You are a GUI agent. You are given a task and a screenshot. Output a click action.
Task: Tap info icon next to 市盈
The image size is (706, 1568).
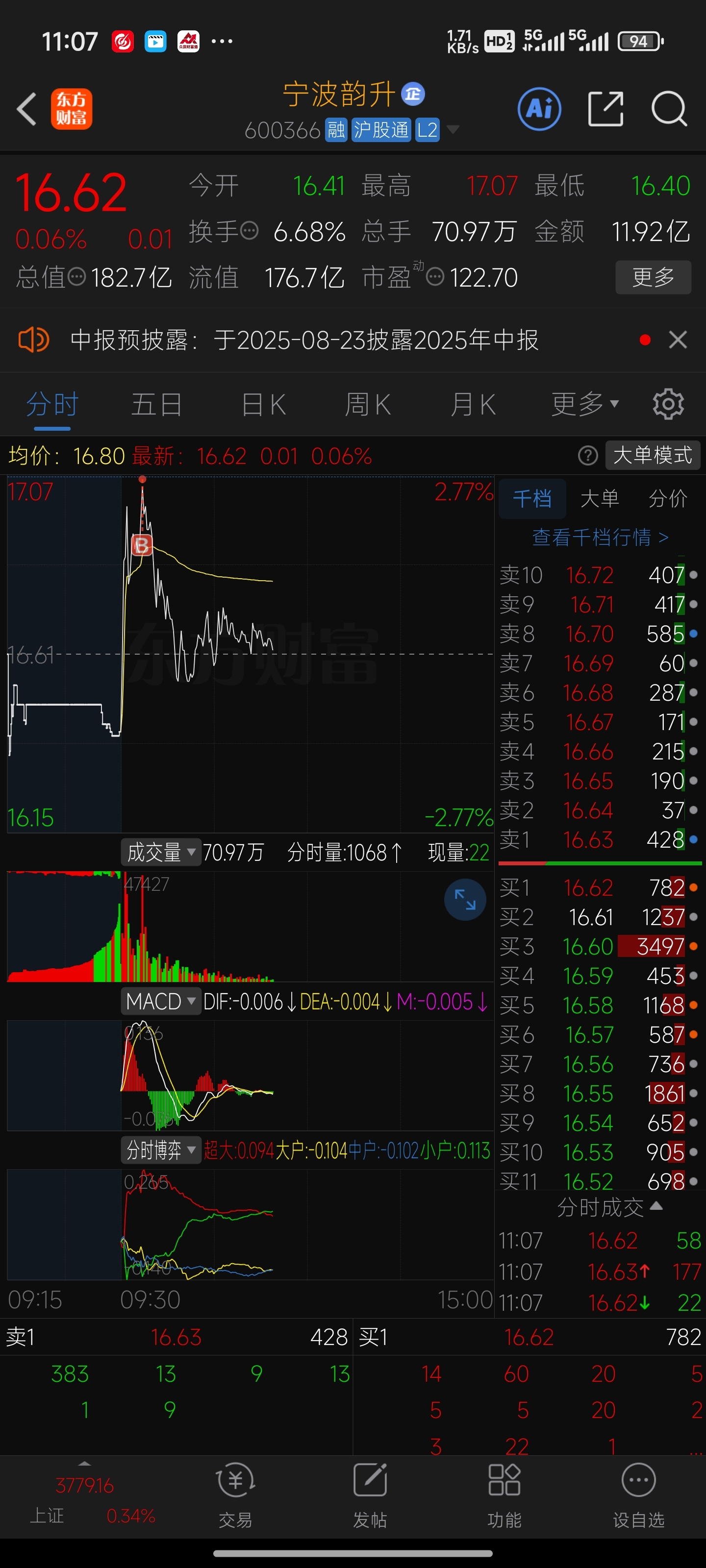pos(435,277)
